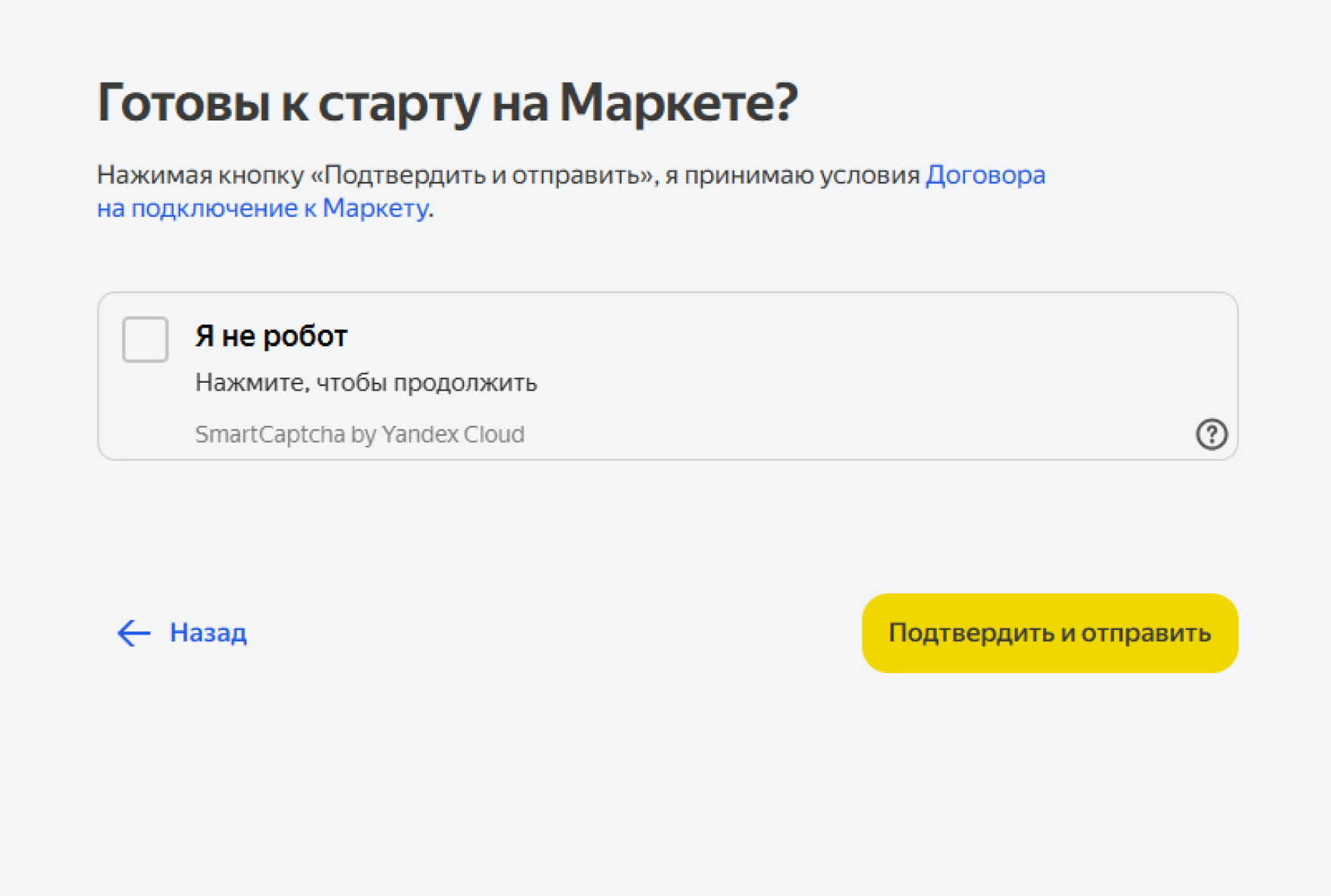This screenshot has width=1331, height=896.
Task: Click the word "отправить" on the yellow button
Action: click(1145, 633)
